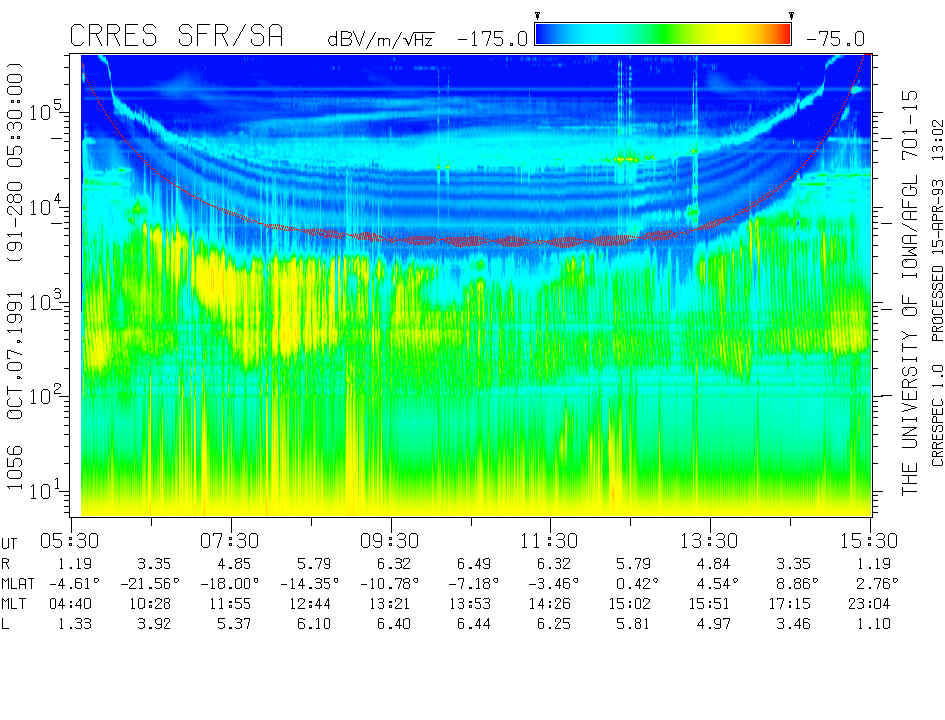945x720 pixels.
Task: Select the 13:30 UT time label
Action: pyautogui.click(x=710, y=538)
